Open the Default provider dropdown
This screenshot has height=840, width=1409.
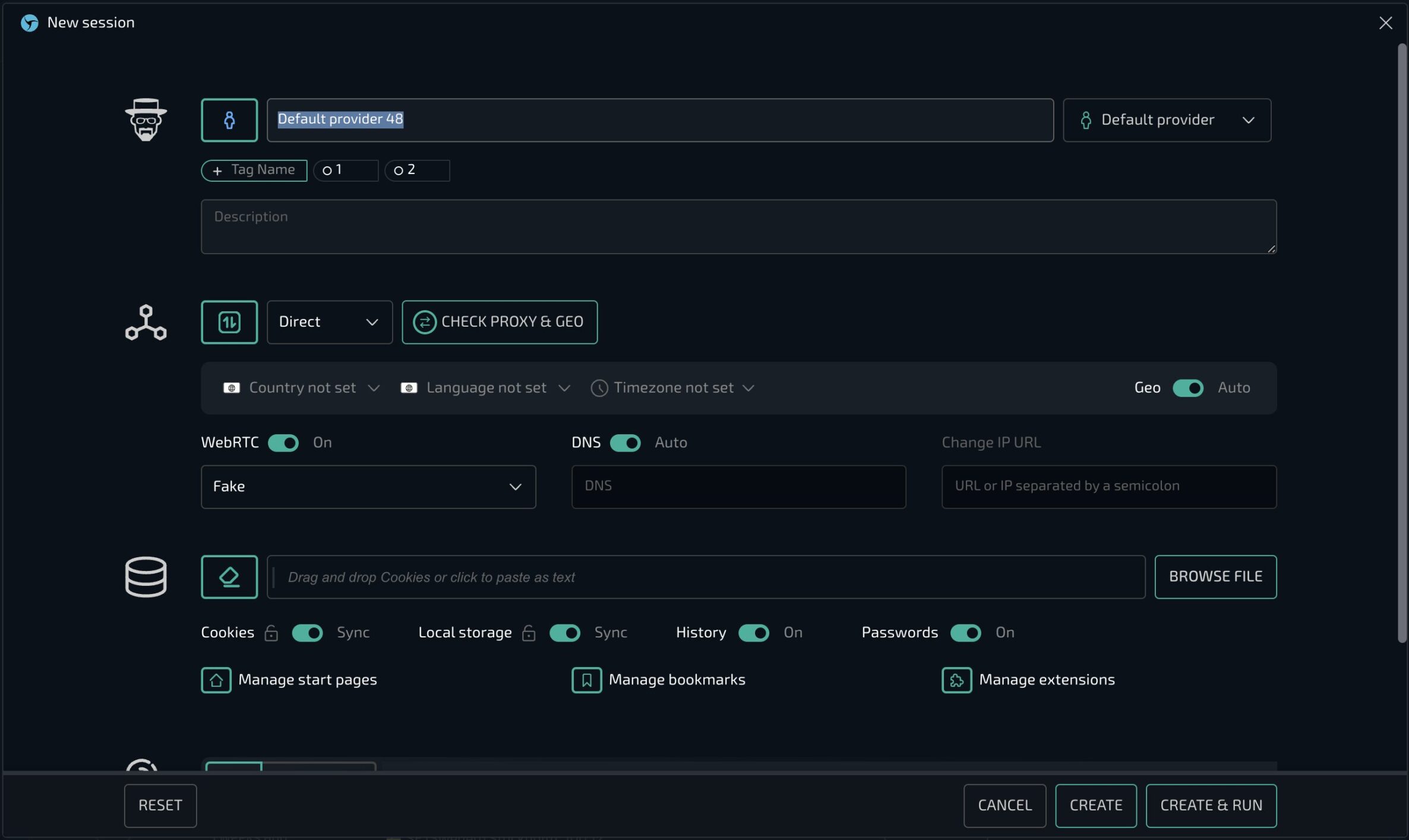point(1167,120)
